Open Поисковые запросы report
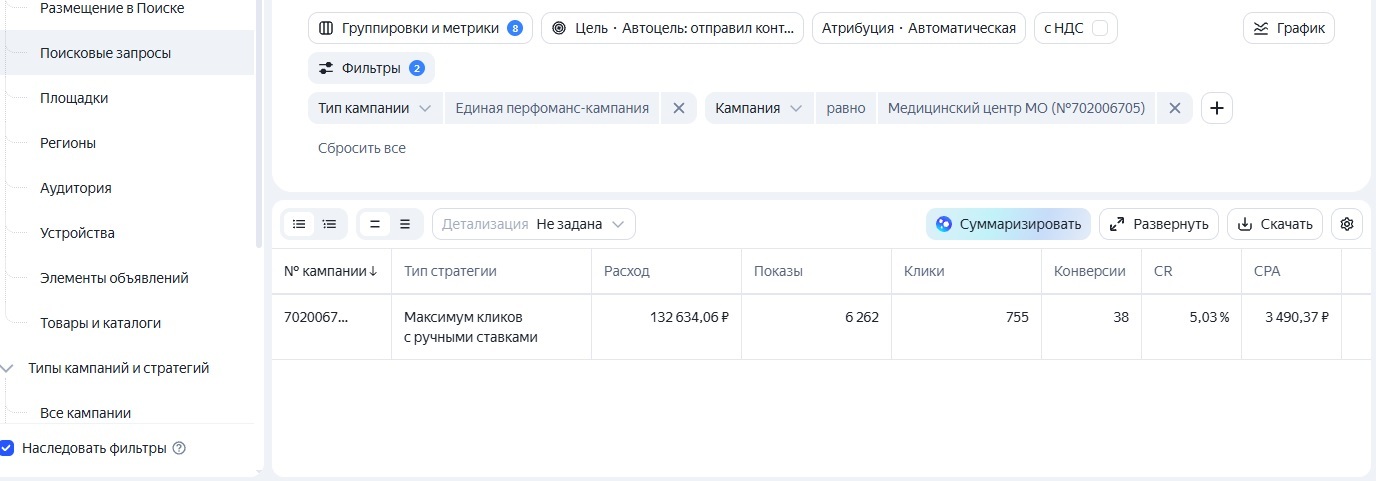1376x481 pixels. [105, 53]
